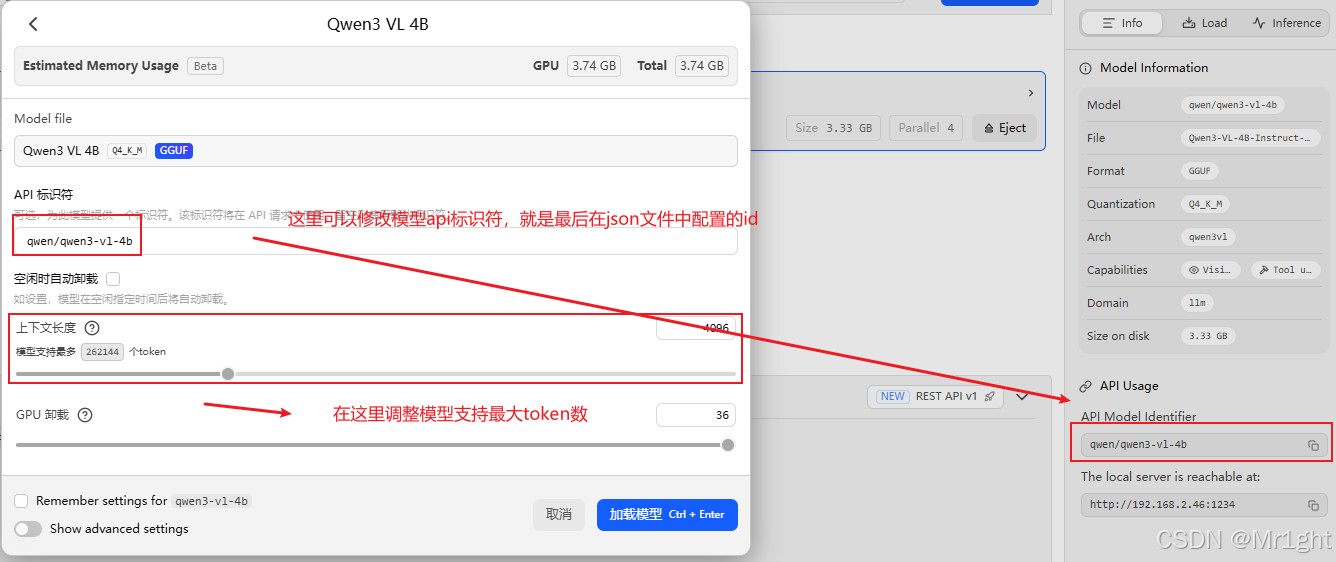The height and width of the screenshot is (562, 1336).
Task: Eject the loaded model
Action: (1005, 128)
